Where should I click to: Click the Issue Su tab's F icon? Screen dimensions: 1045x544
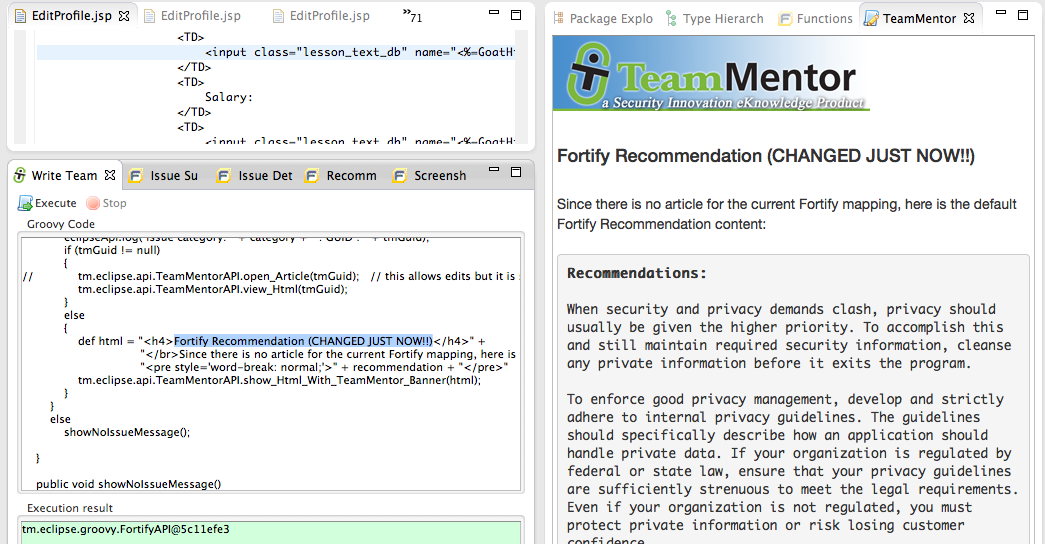[136, 176]
